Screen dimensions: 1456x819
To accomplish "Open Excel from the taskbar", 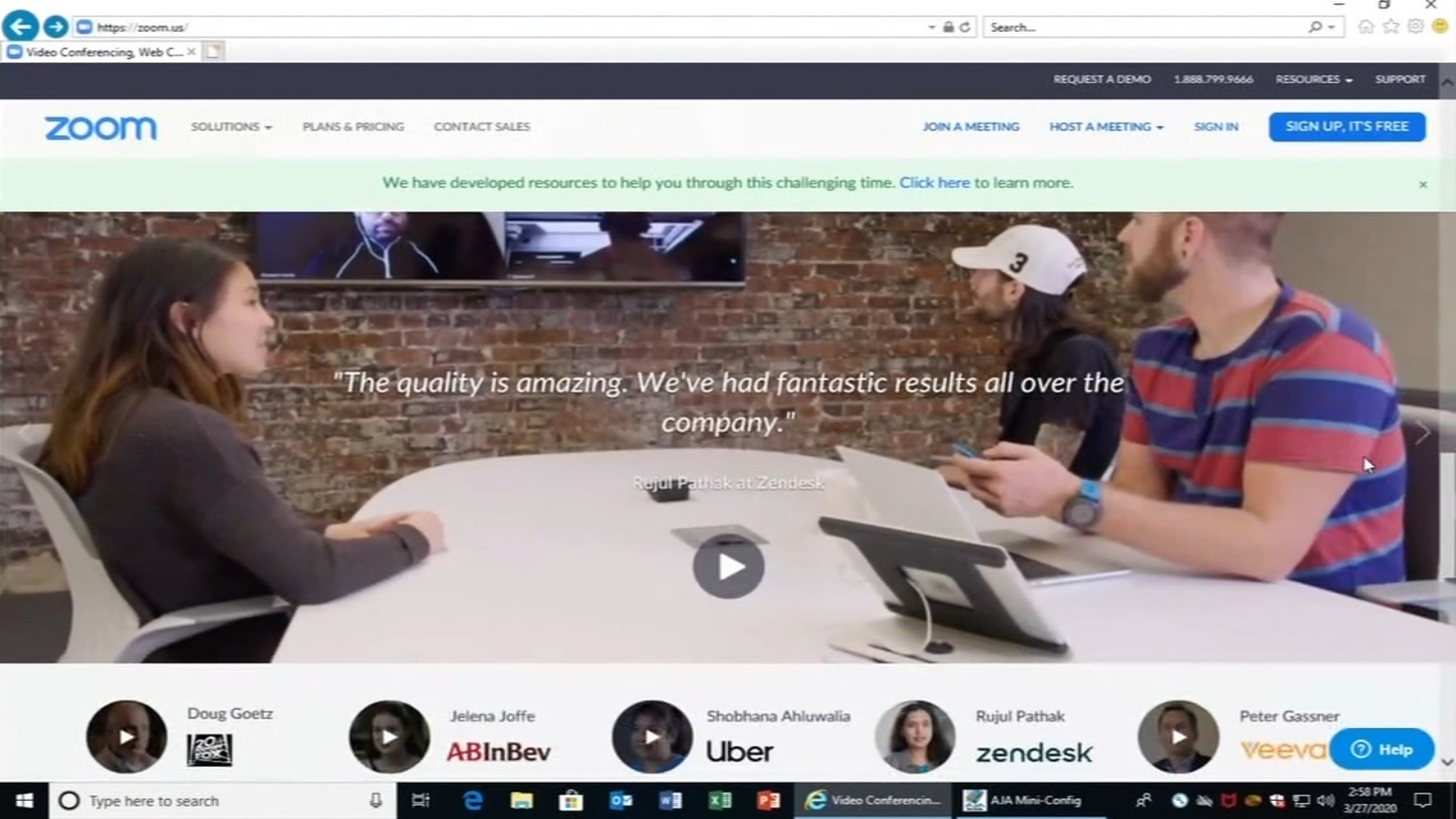I will 720,801.
